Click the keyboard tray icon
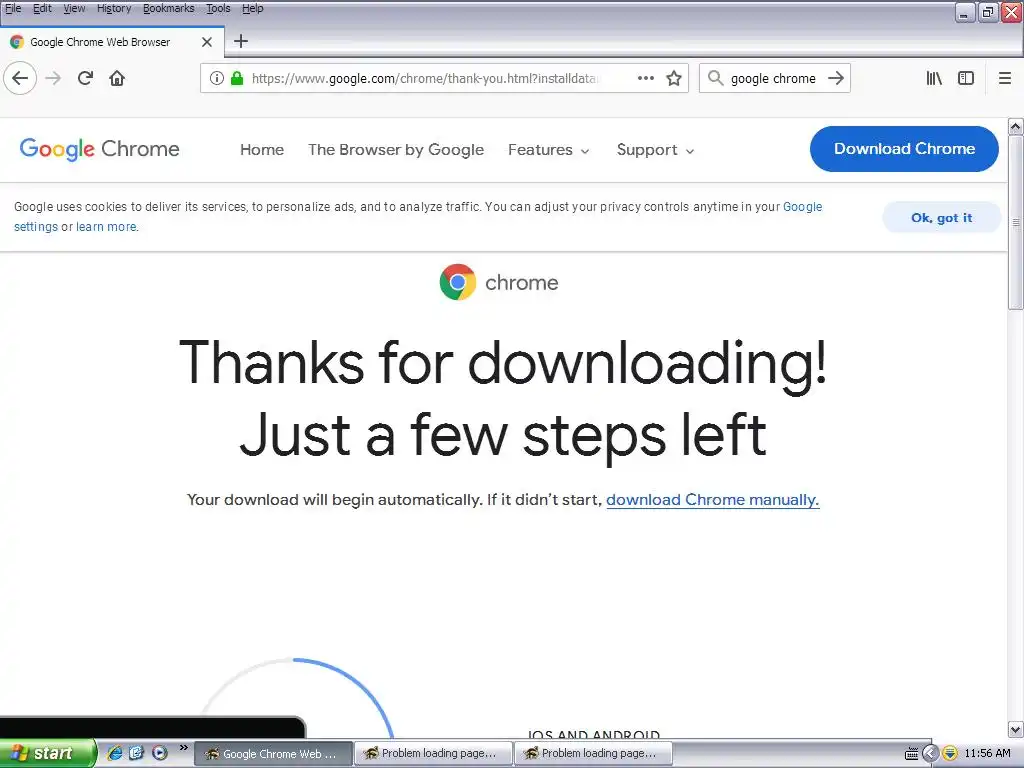Image resolution: width=1024 pixels, height=768 pixels. pyautogui.click(x=912, y=754)
